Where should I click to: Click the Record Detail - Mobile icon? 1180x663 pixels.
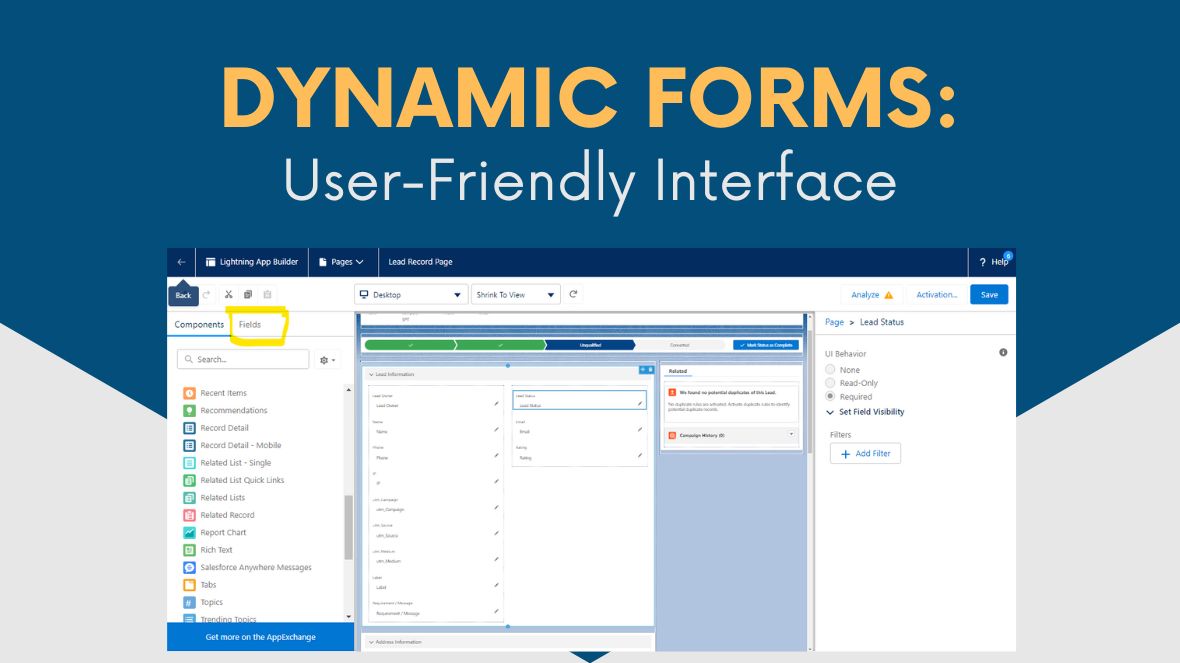point(190,445)
